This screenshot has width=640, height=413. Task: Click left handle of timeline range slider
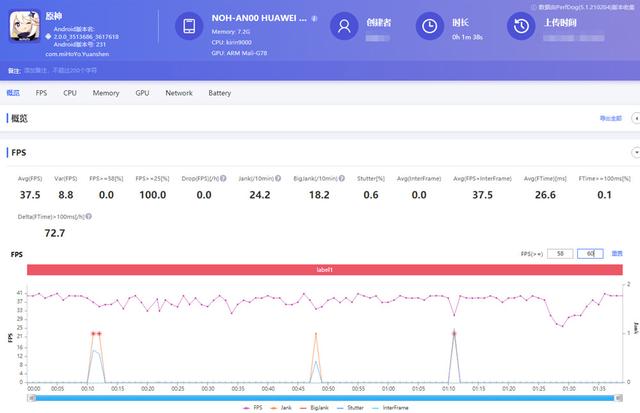pyautogui.click(x=32, y=398)
